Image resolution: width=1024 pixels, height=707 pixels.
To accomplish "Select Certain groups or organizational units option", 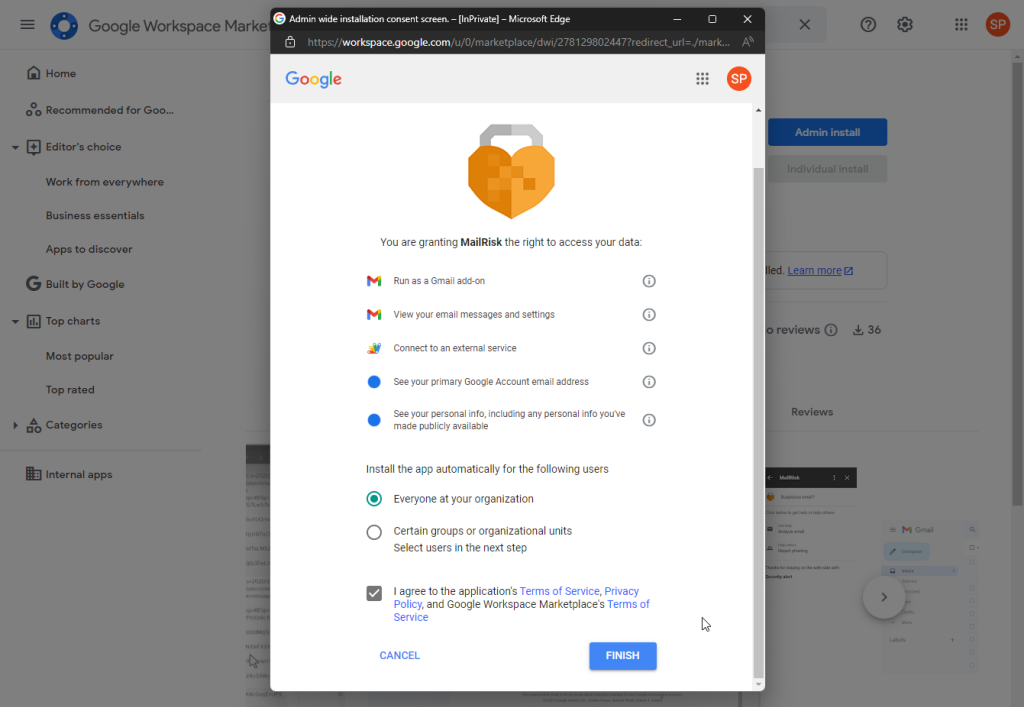I will click(374, 532).
